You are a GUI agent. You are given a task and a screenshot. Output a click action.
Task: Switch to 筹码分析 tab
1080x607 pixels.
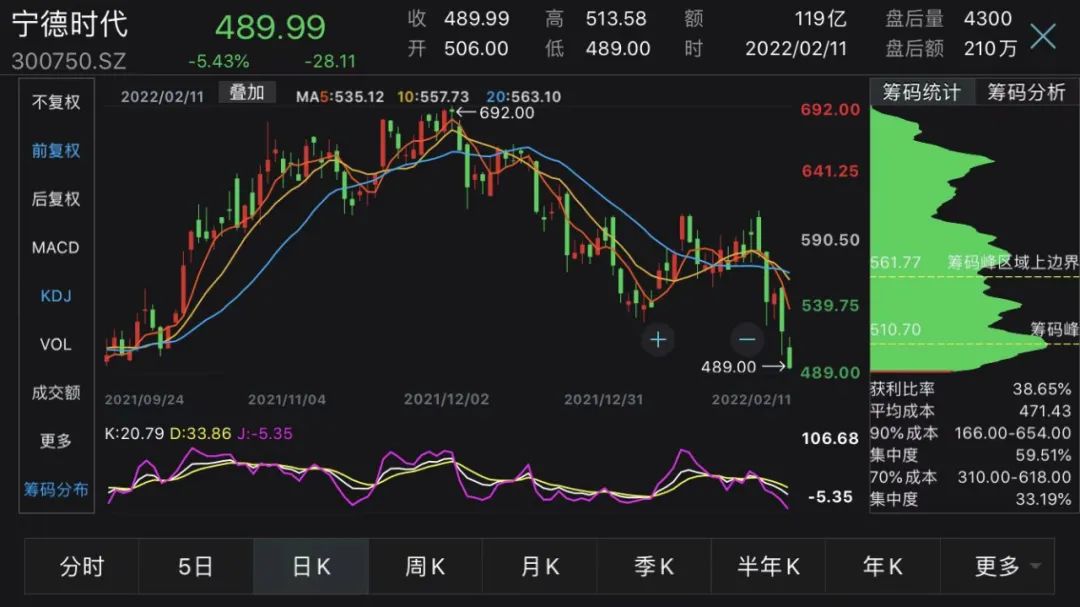point(1026,92)
